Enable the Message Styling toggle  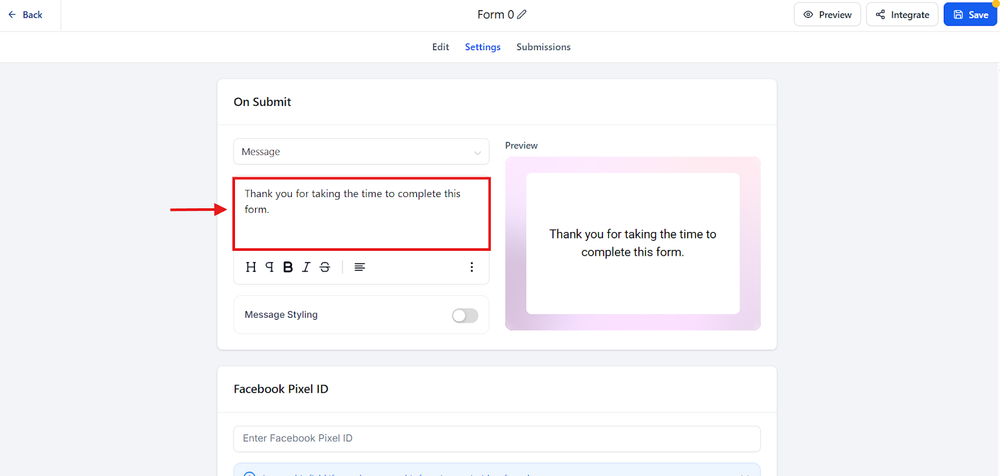[465, 315]
